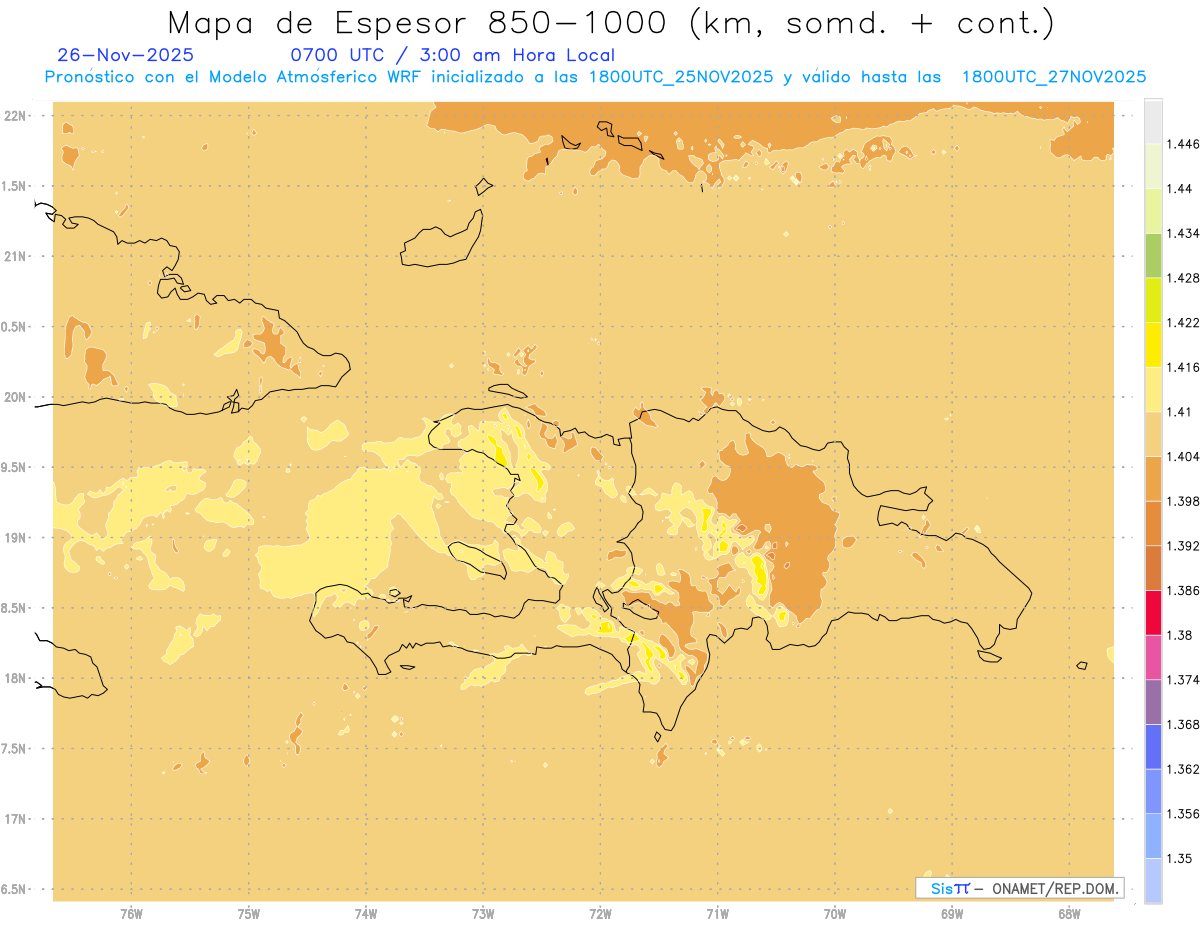
Task: Click the pale yellow 1.404–1.41 legend swatch
Action: click(1153, 434)
